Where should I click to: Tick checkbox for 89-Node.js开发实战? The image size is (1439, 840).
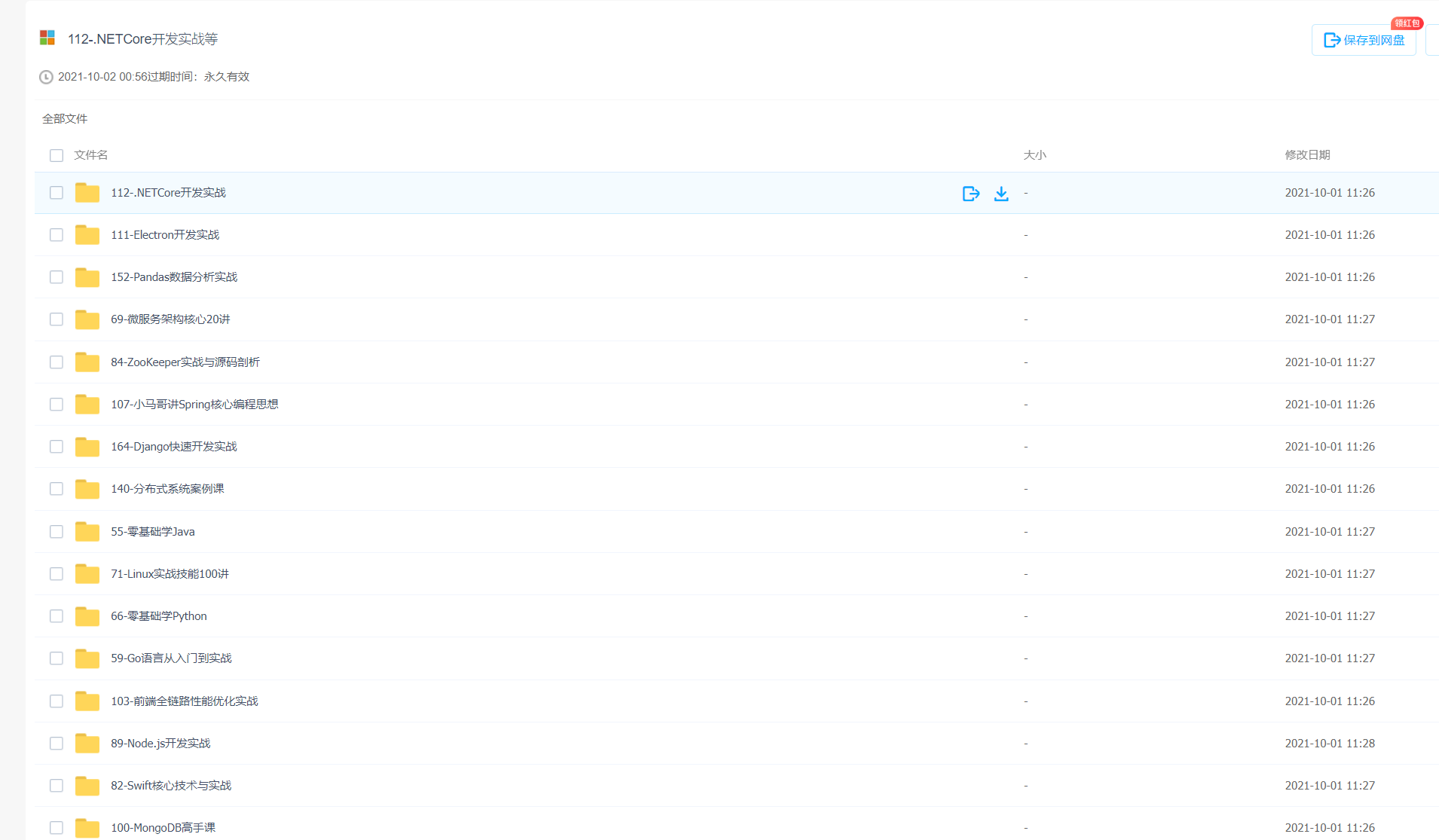click(x=57, y=744)
